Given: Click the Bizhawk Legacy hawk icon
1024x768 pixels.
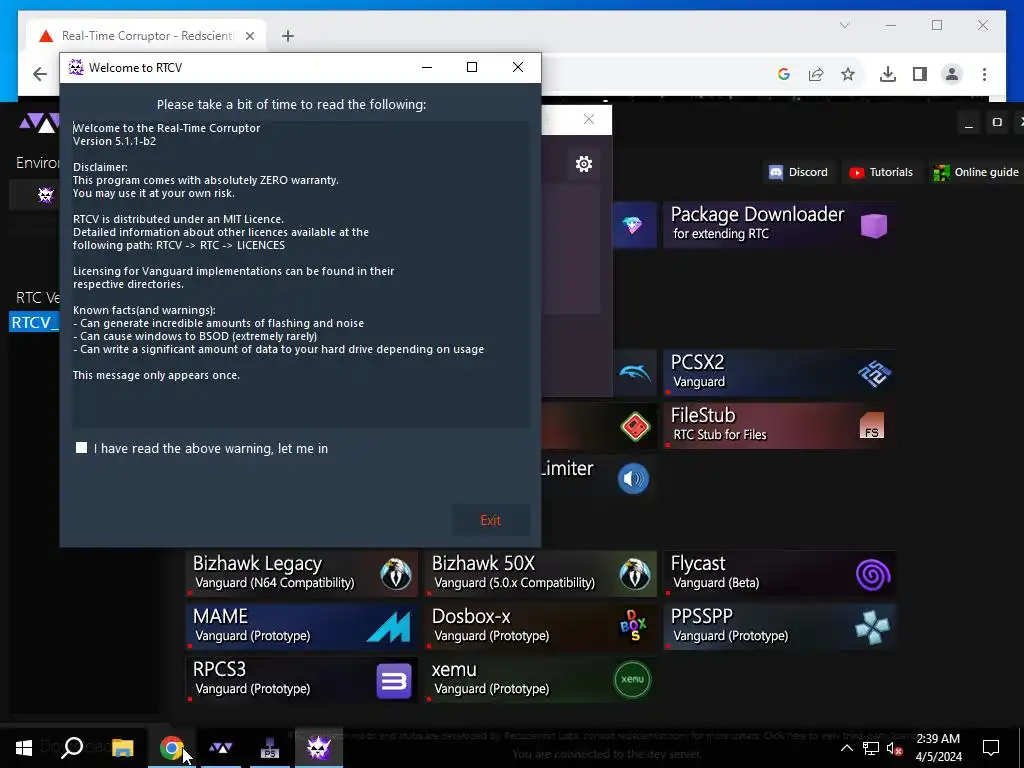Looking at the screenshot, I should tap(395, 574).
